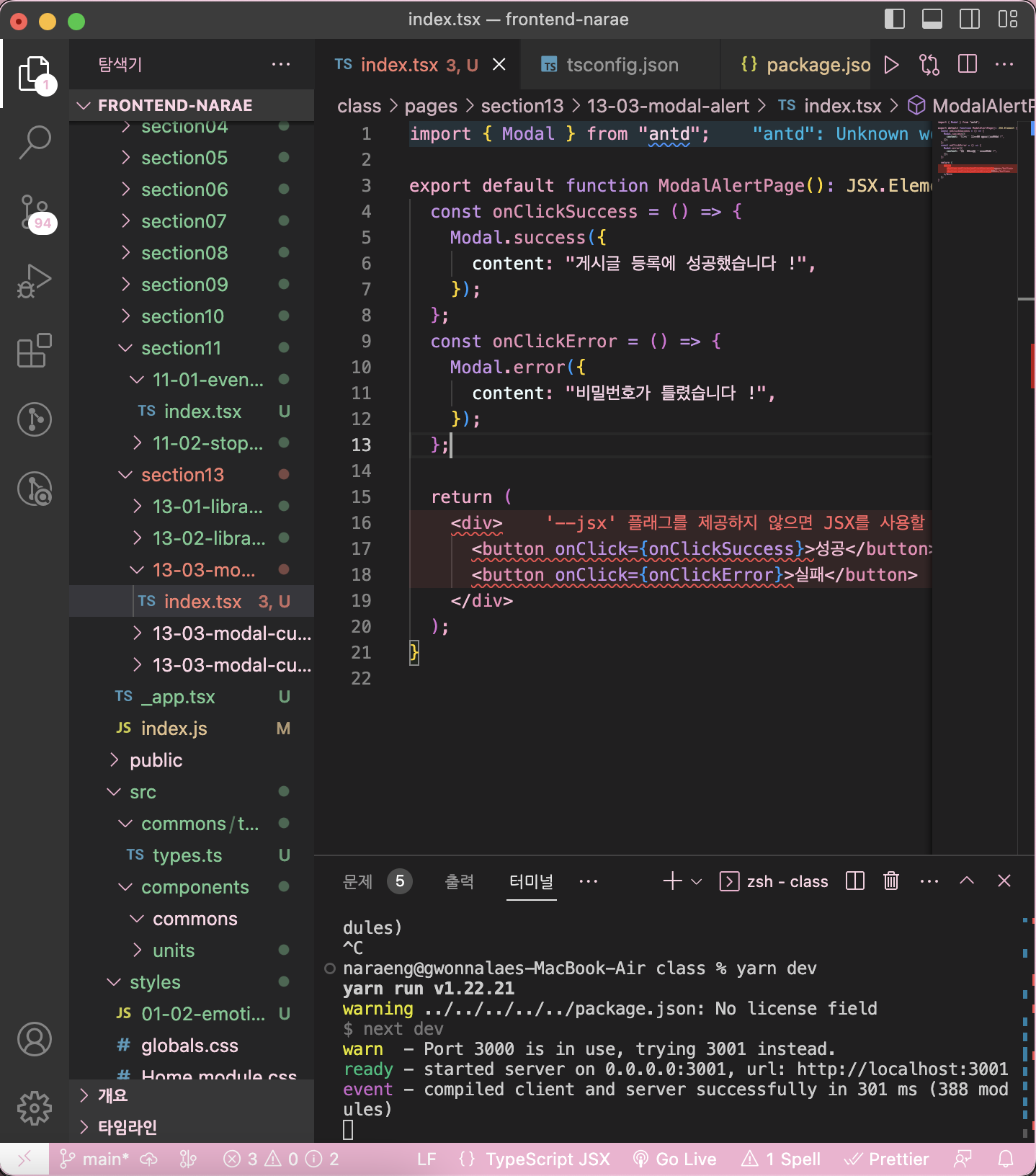Open the Extensions view

point(35,350)
